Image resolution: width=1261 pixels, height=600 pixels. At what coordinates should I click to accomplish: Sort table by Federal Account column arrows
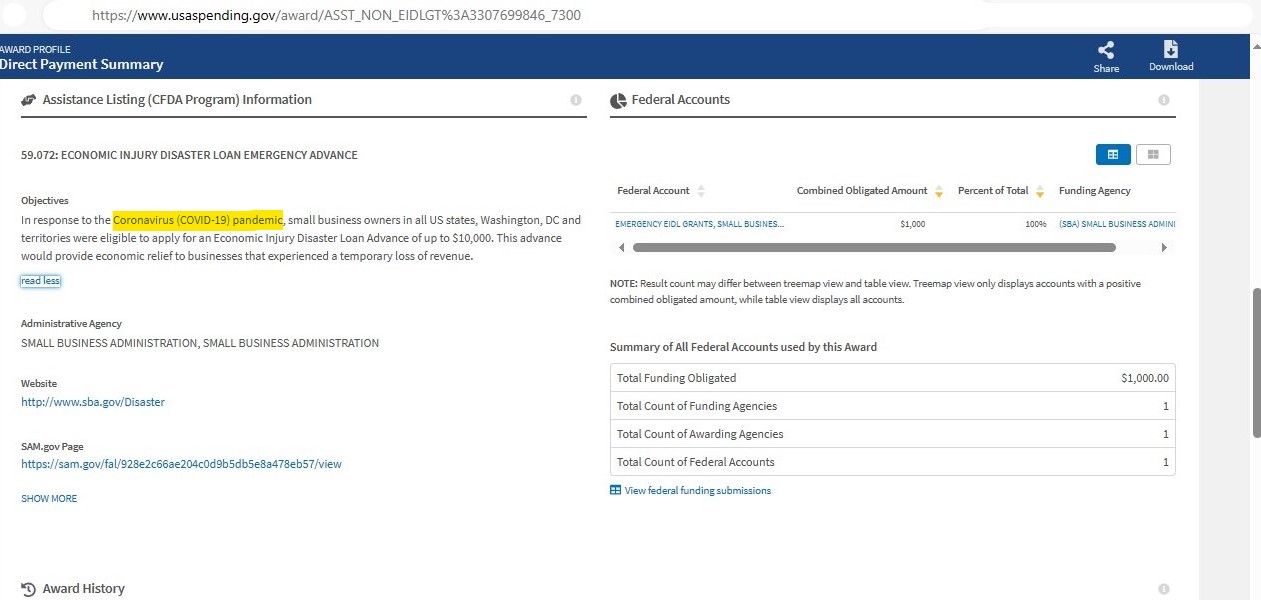(x=700, y=191)
